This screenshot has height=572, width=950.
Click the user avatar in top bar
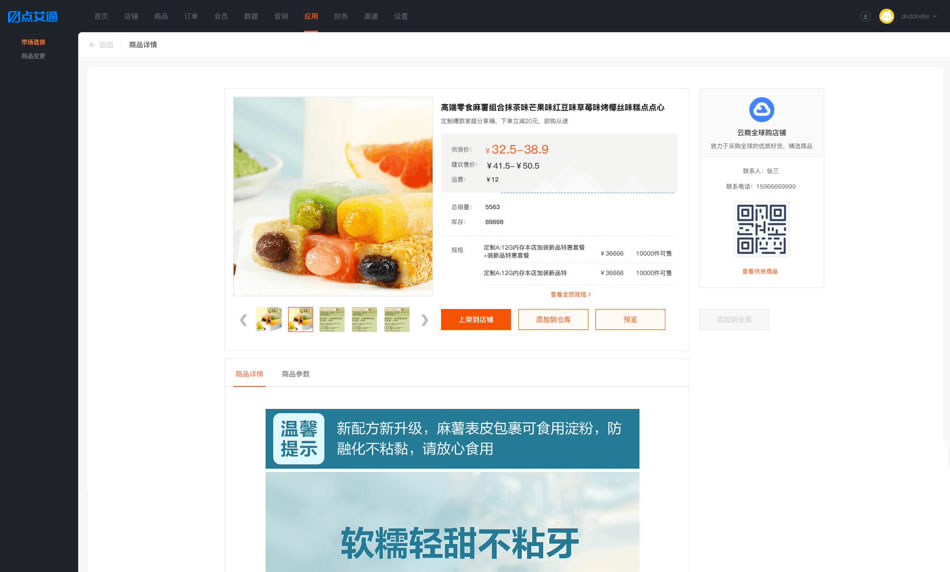click(x=886, y=16)
